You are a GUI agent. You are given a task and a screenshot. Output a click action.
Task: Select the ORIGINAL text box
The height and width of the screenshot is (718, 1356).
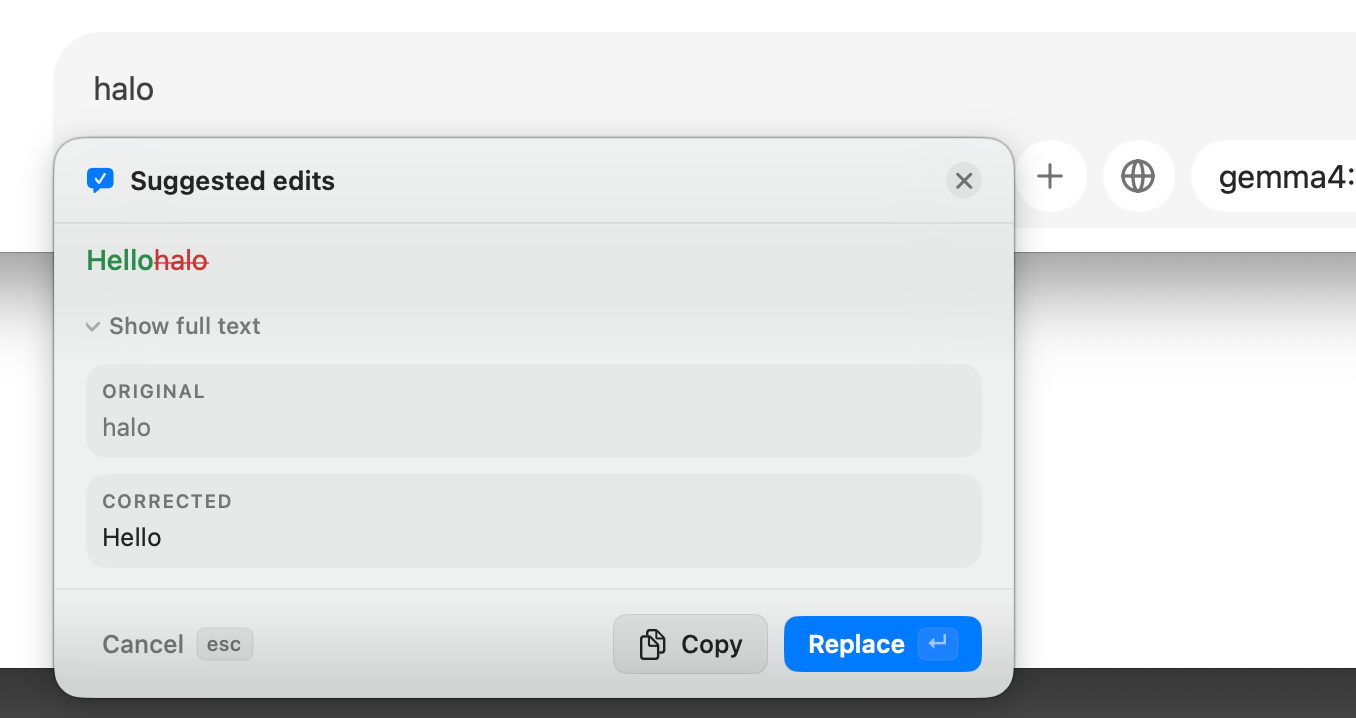click(534, 411)
